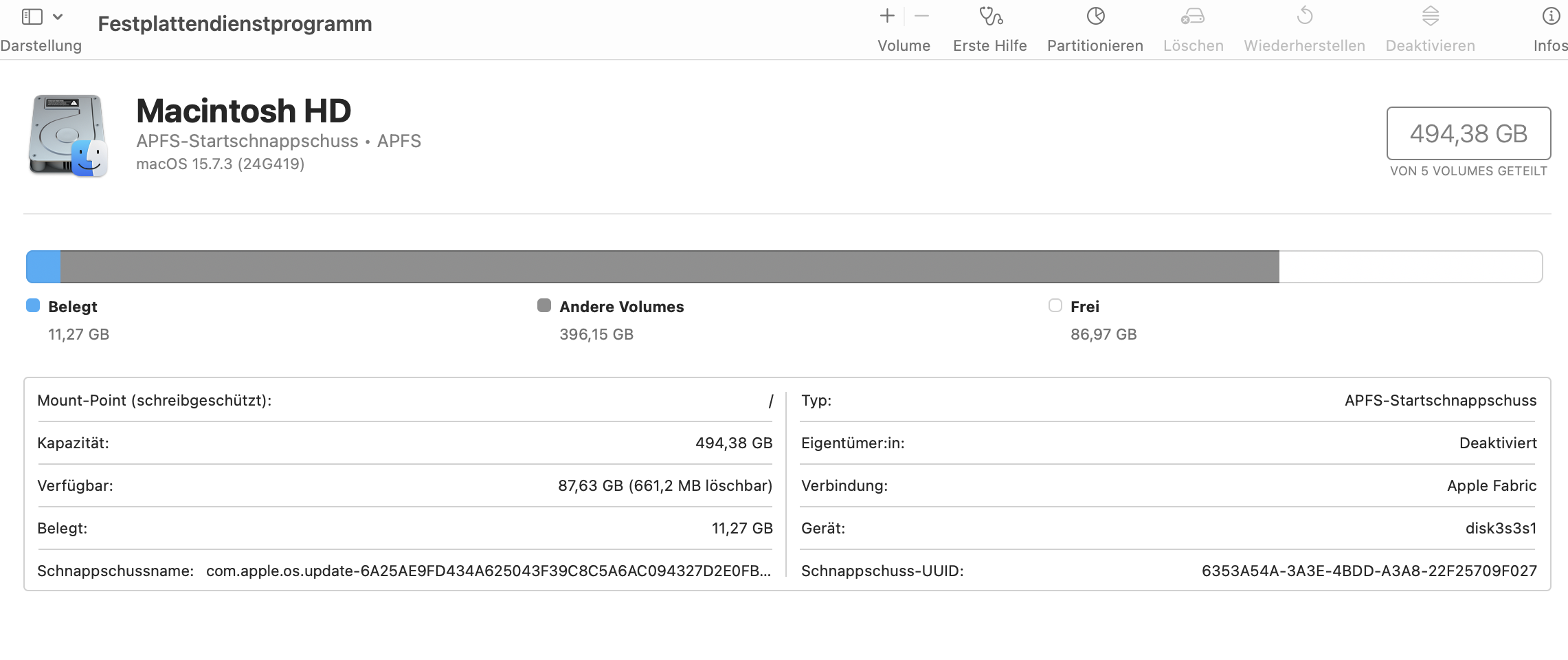Click the white Frei legend swatch
Image resolution: width=1568 pixels, height=660 pixels.
(1055, 306)
